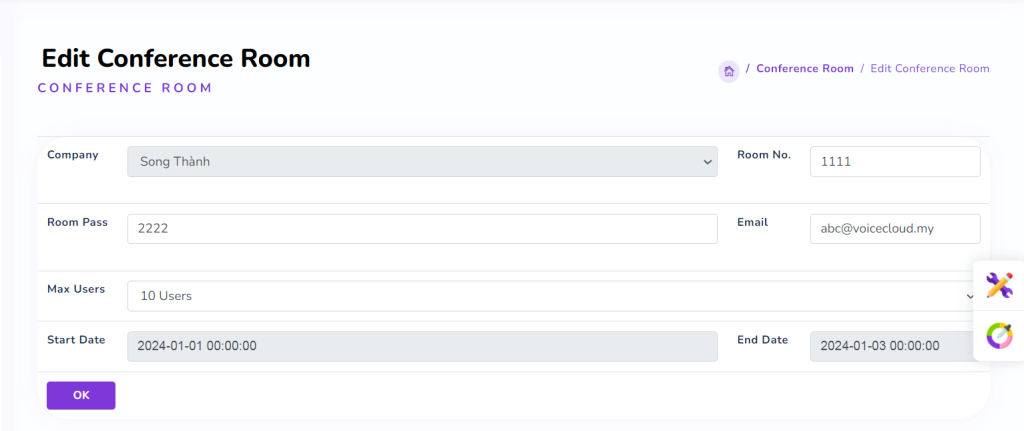Click the Start Date field 2024-01-01

coord(421,346)
